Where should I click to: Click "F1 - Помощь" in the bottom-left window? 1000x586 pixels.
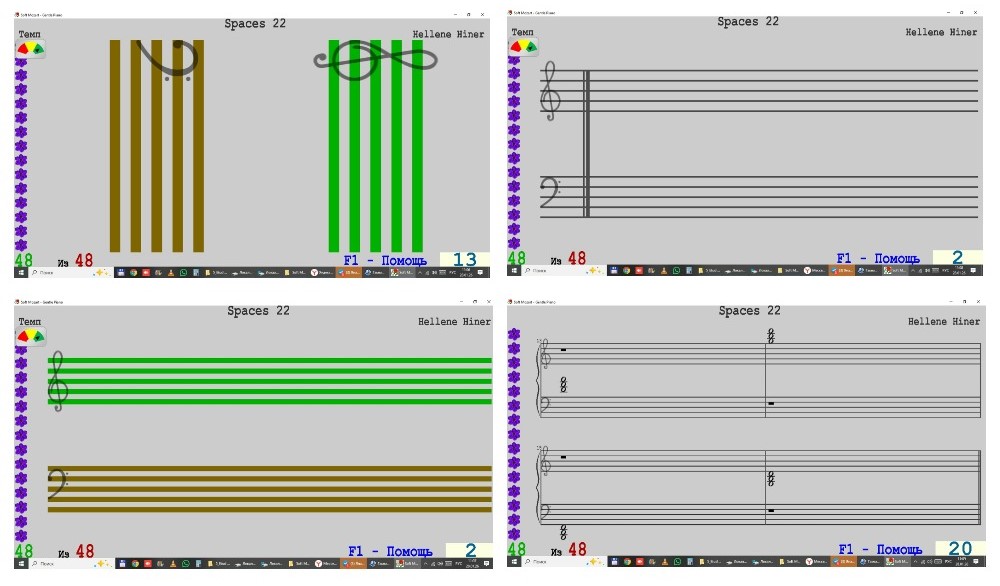tap(390, 551)
